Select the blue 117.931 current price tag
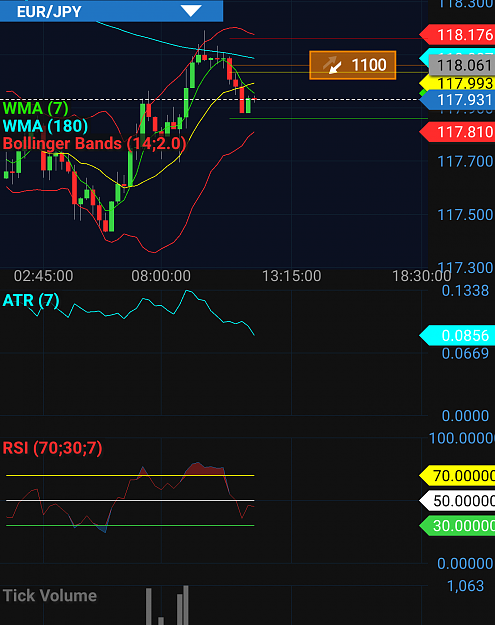This screenshot has width=495, height=625. click(x=458, y=100)
